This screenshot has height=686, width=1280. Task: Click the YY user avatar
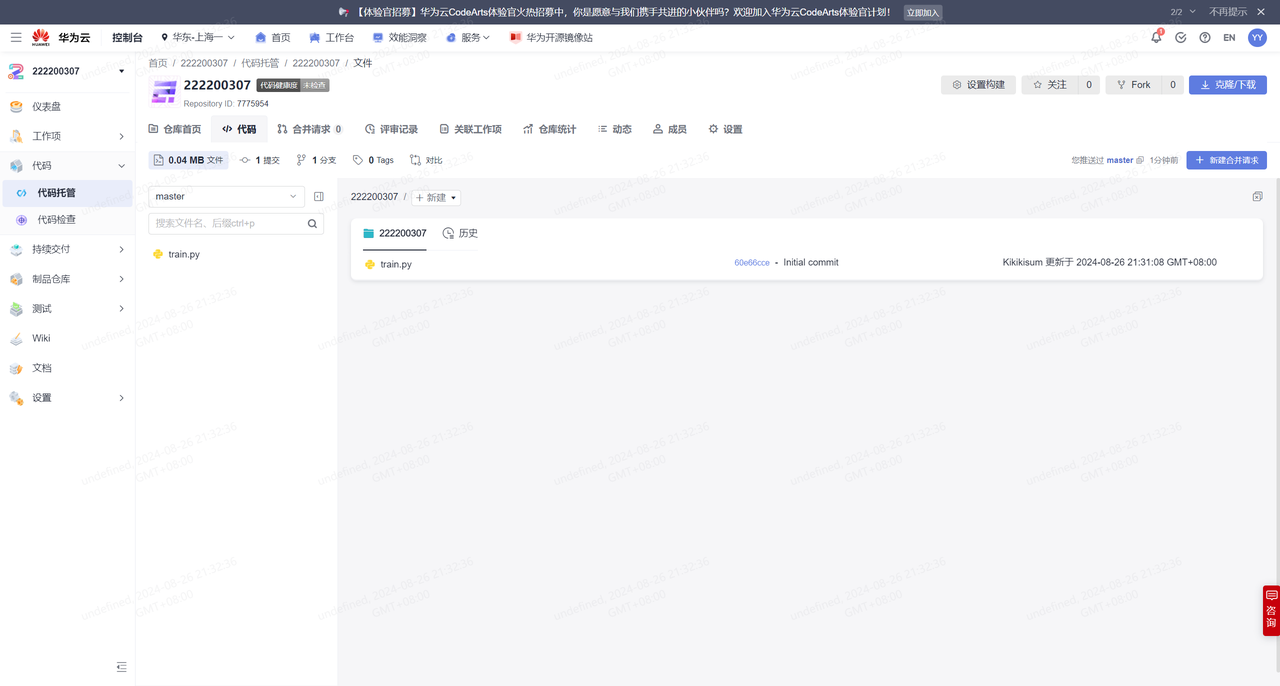click(x=1257, y=37)
